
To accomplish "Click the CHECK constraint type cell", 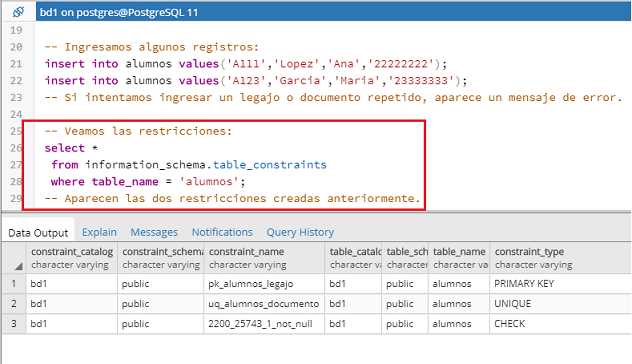I will (x=560, y=324).
